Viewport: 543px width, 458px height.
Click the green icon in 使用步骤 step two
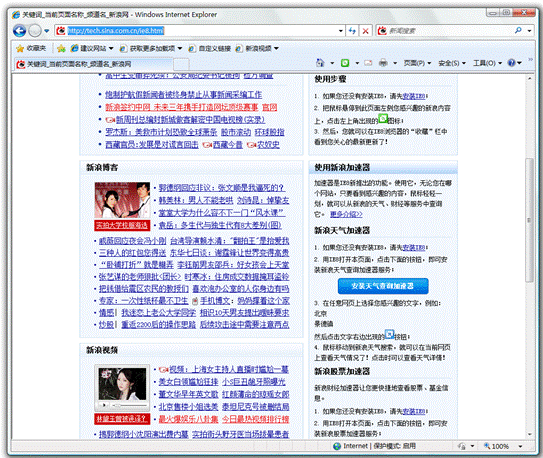pos(382,118)
